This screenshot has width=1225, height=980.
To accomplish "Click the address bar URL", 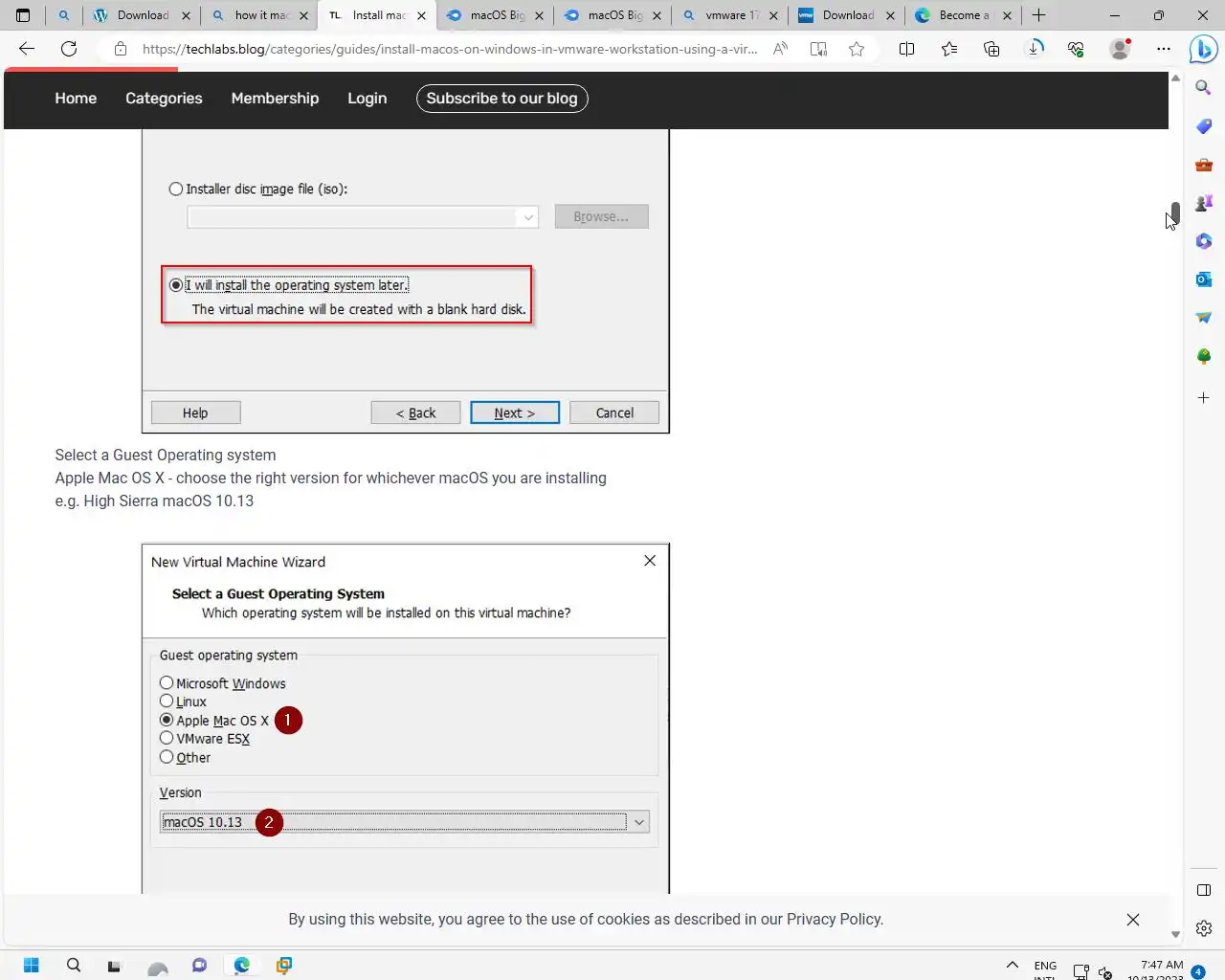I will point(450,49).
